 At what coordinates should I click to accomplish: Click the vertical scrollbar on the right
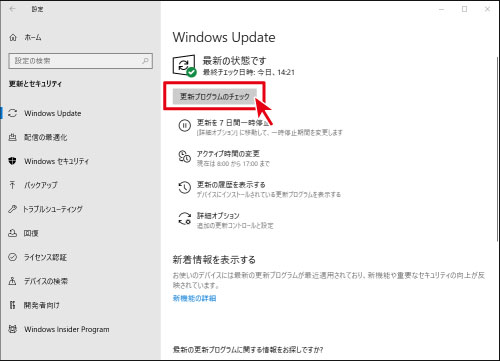(497, 150)
